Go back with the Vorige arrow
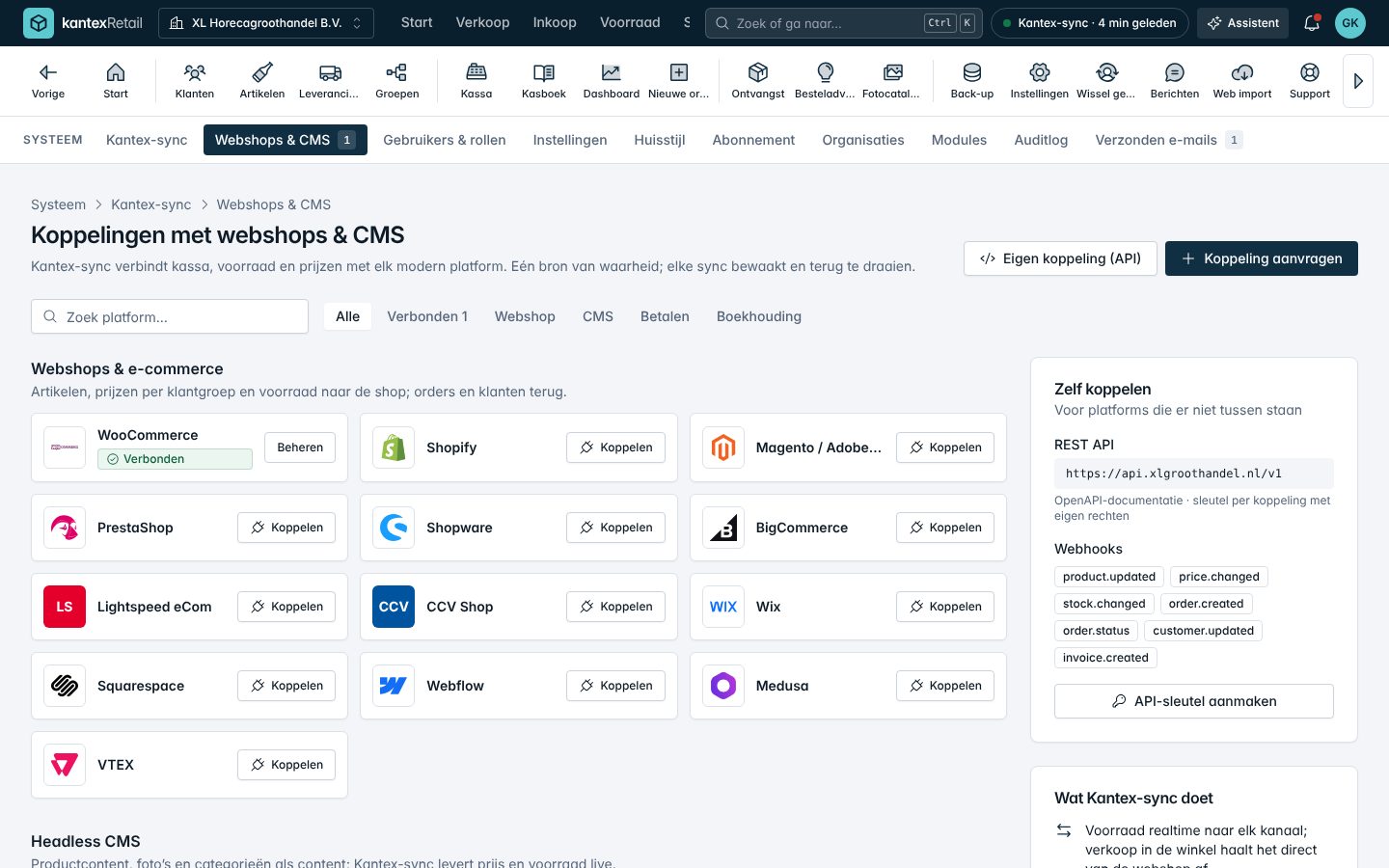Image resolution: width=1389 pixels, height=868 pixels. pyautogui.click(x=48, y=81)
